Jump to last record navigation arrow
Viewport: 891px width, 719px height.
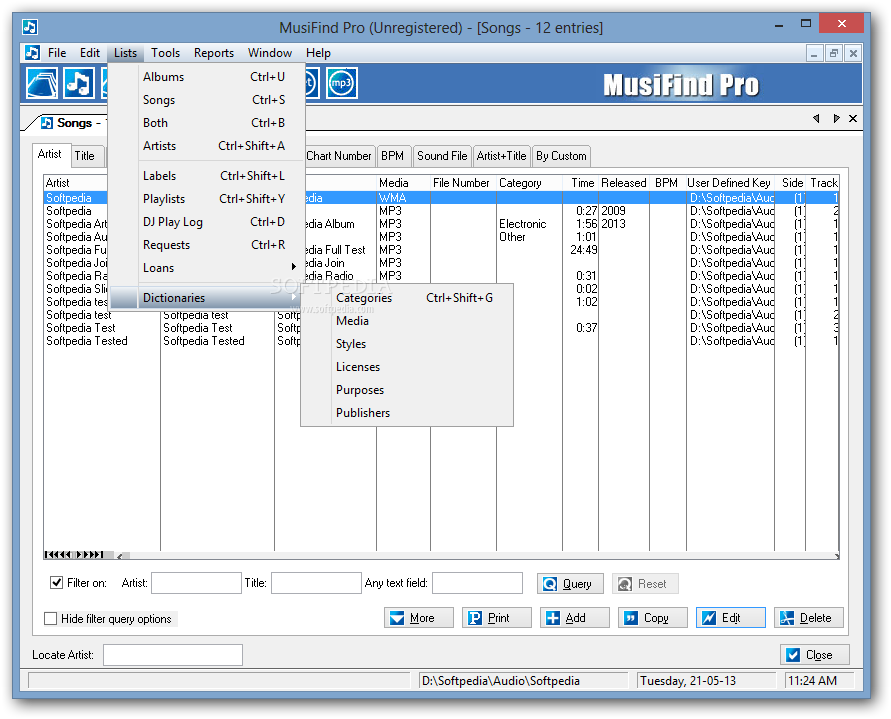pyautogui.click(x=100, y=554)
